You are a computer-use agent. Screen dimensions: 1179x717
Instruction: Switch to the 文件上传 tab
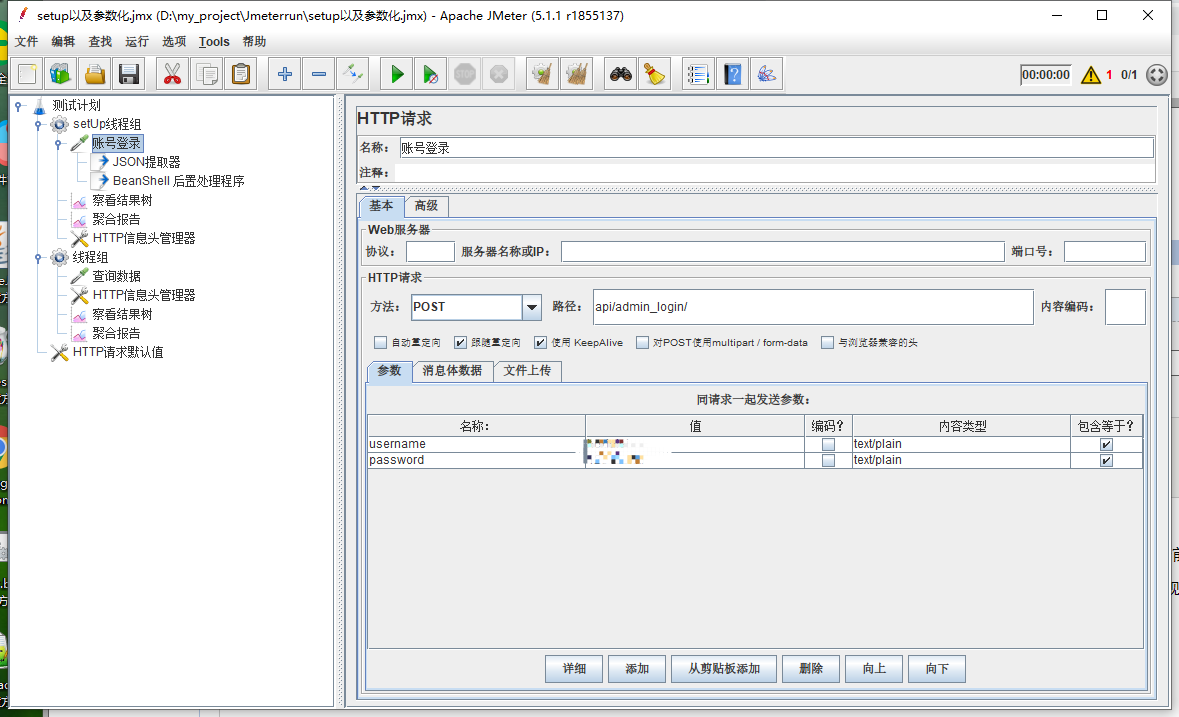527,371
